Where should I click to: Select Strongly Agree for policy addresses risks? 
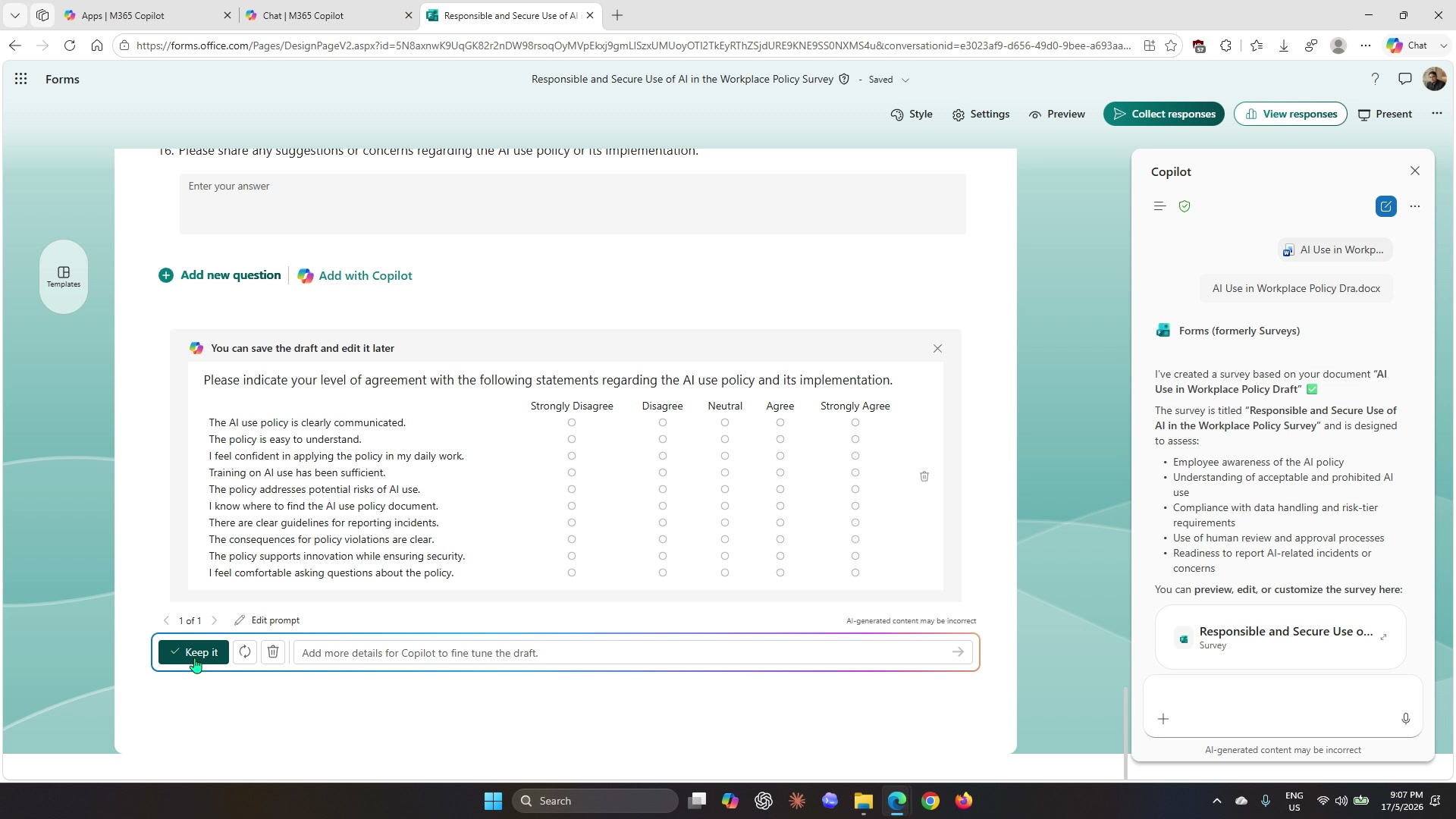(x=855, y=489)
